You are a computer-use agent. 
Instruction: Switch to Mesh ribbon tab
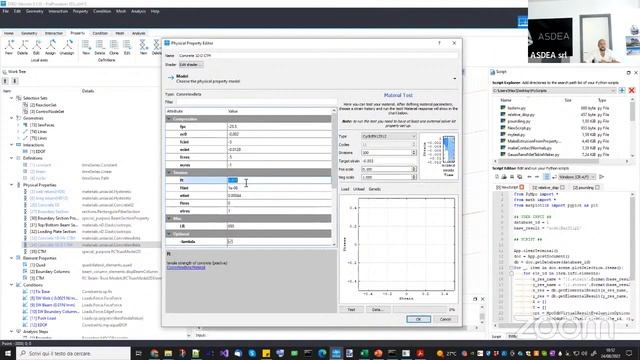(120, 33)
